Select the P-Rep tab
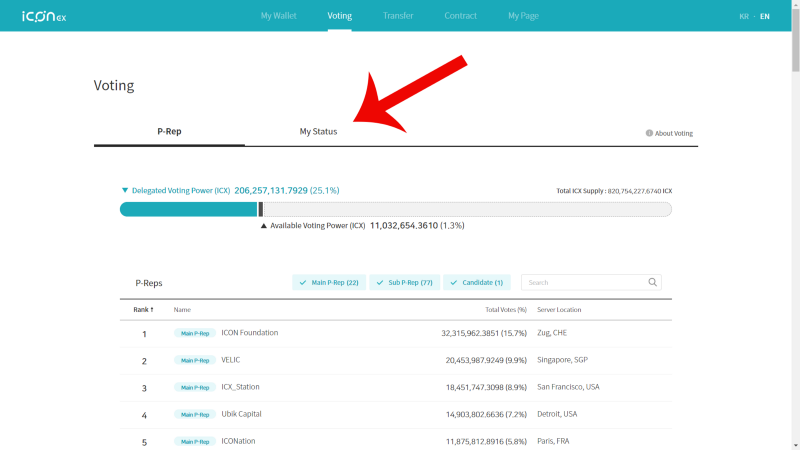 tap(169, 132)
